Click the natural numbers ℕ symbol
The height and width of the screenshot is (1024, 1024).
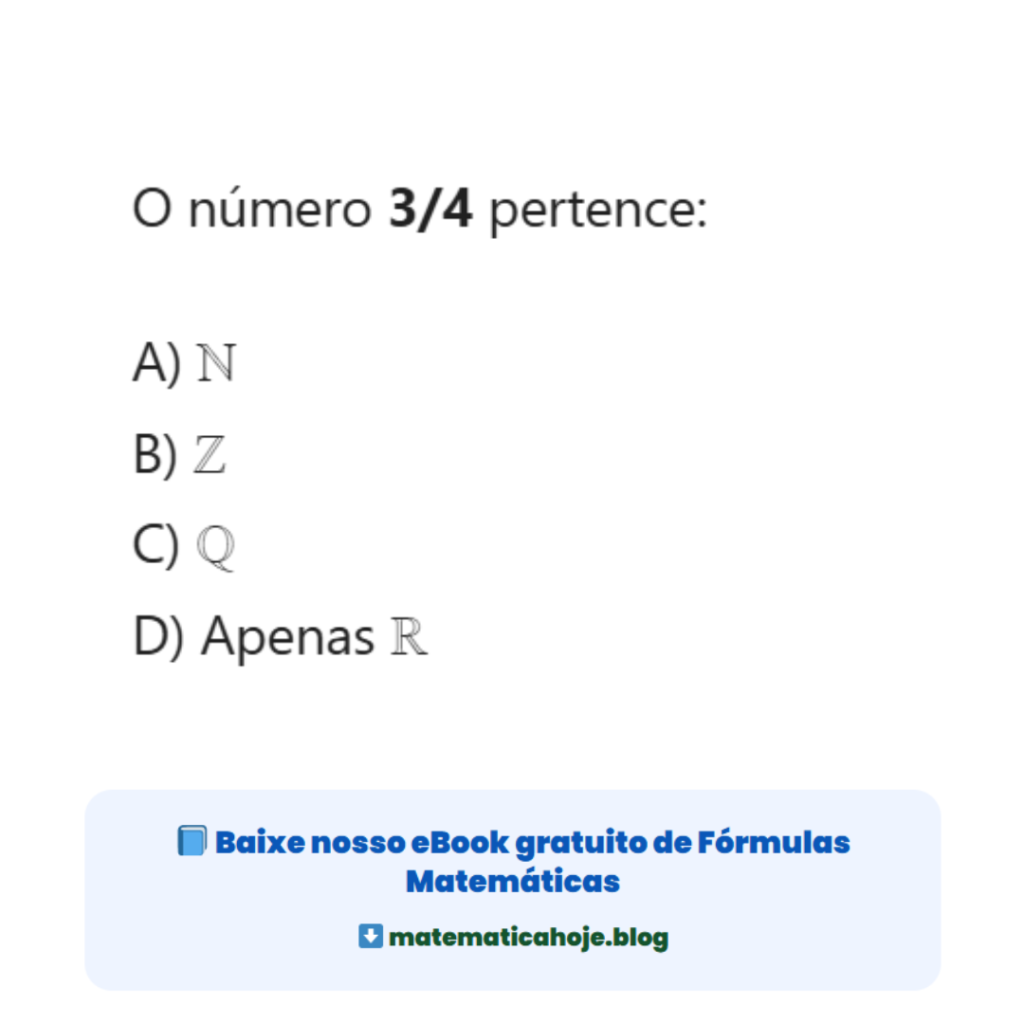pyautogui.click(x=216, y=364)
